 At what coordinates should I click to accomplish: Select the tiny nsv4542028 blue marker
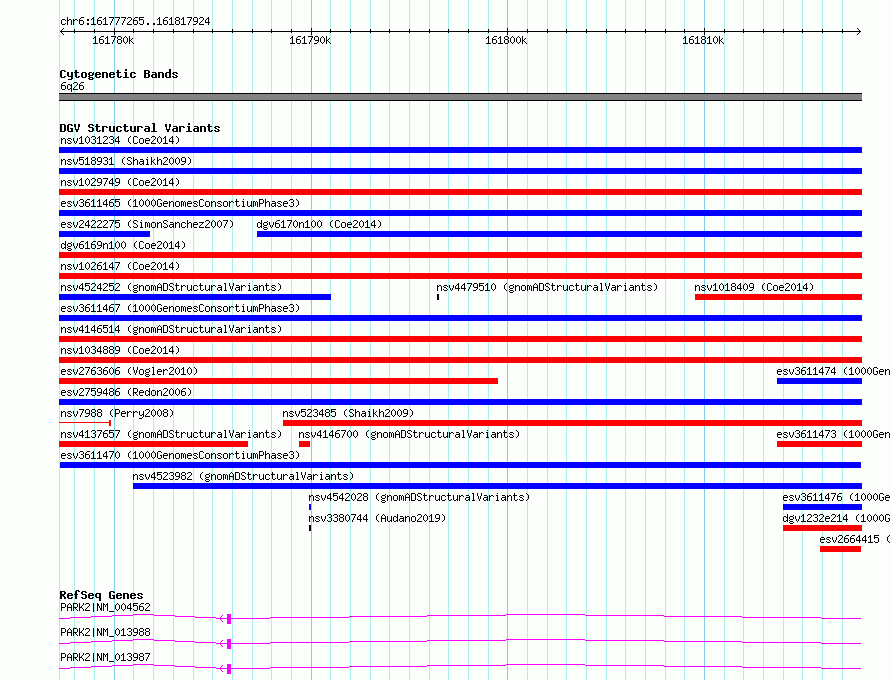click(310, 507)
